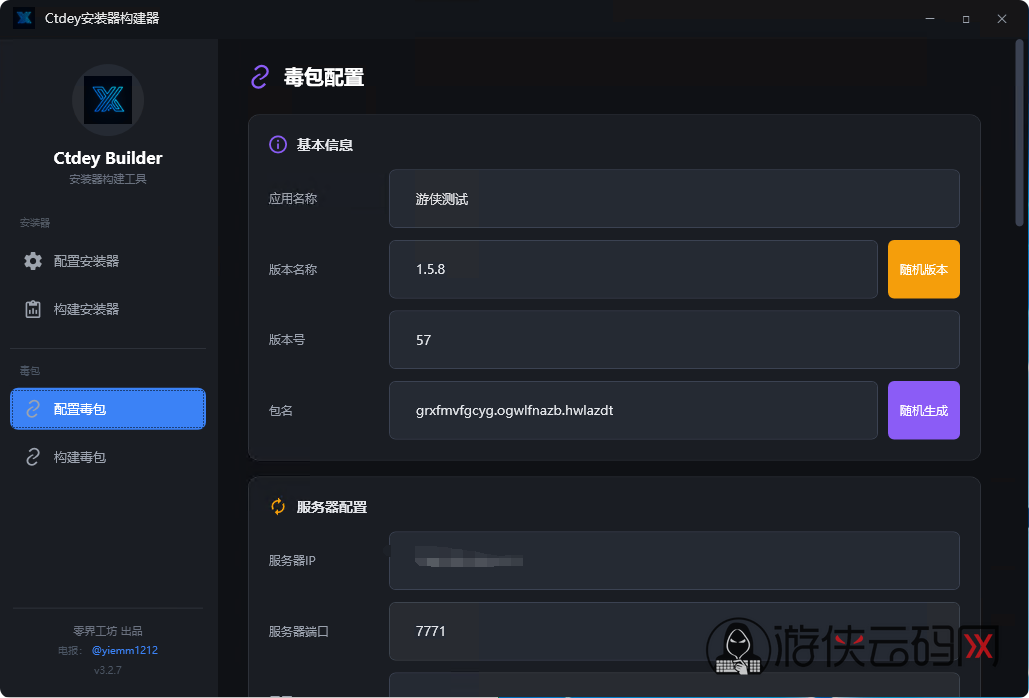
Task: Maximize the Ctdey builder window
Action: [966, 19]
